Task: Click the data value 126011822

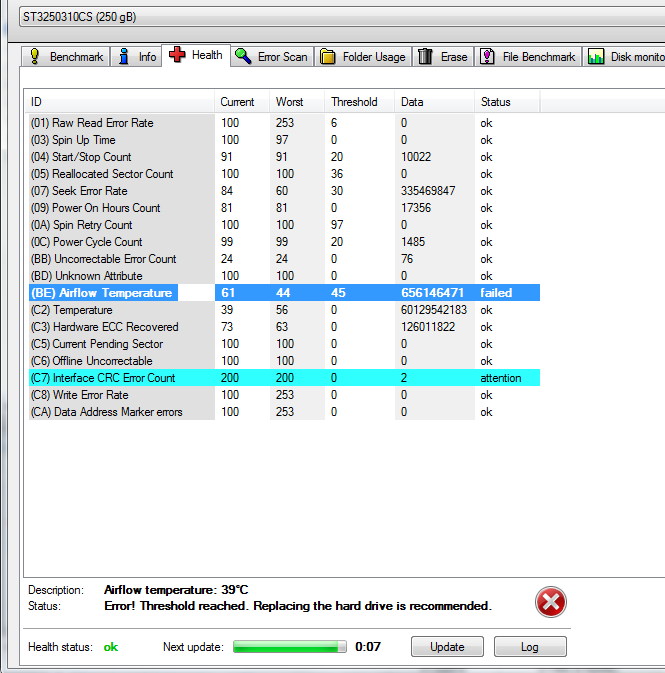Action: pos(428,327)
